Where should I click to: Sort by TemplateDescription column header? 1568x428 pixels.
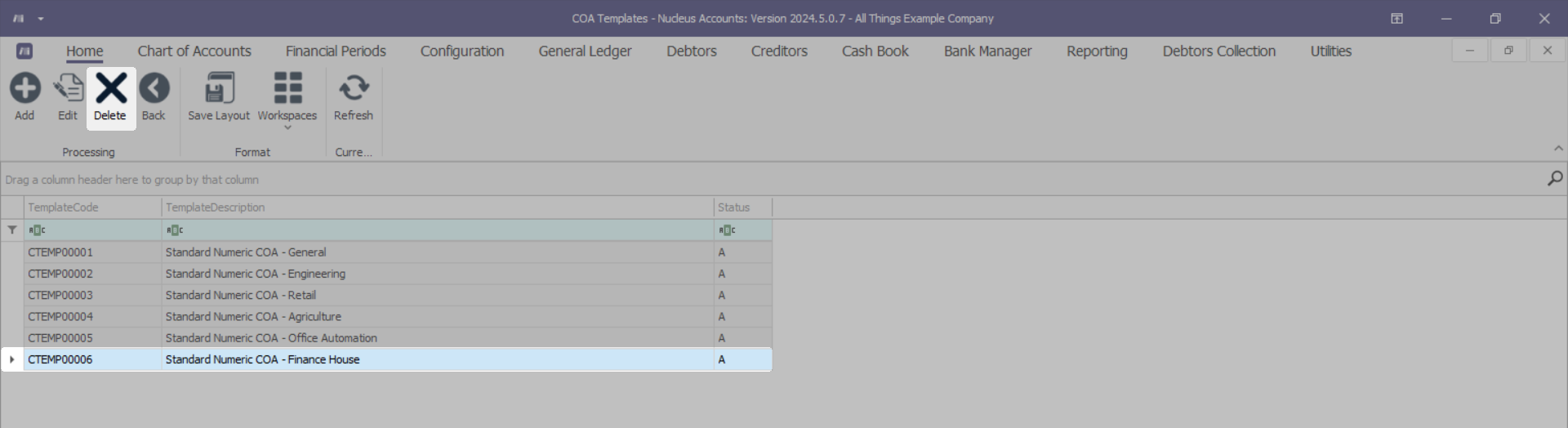pos(437,207)
